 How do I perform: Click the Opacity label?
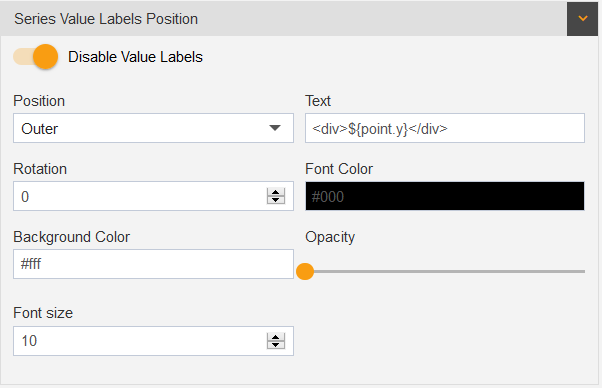(x=330, y=237)
